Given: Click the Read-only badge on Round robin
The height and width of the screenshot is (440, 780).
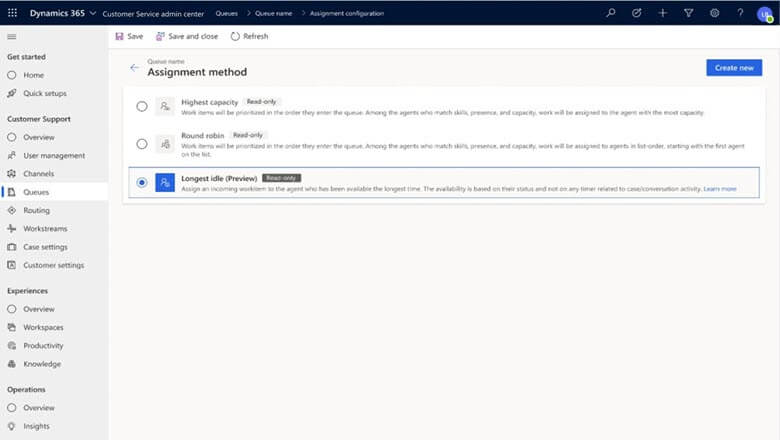Looking at the screenshot, I should pos(248,135).
